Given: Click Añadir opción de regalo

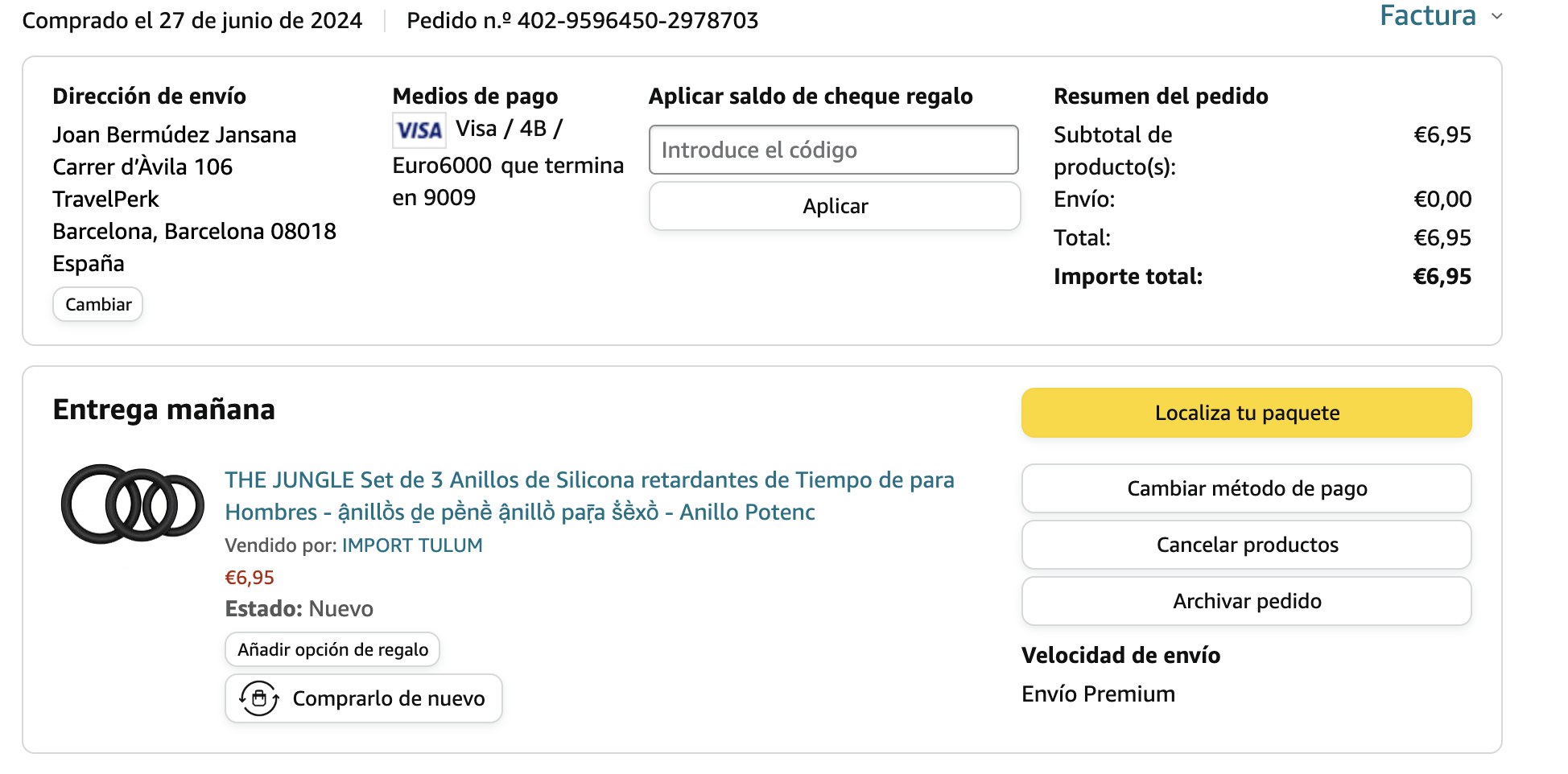Looking at the screenshot, I should coord(332,649).
